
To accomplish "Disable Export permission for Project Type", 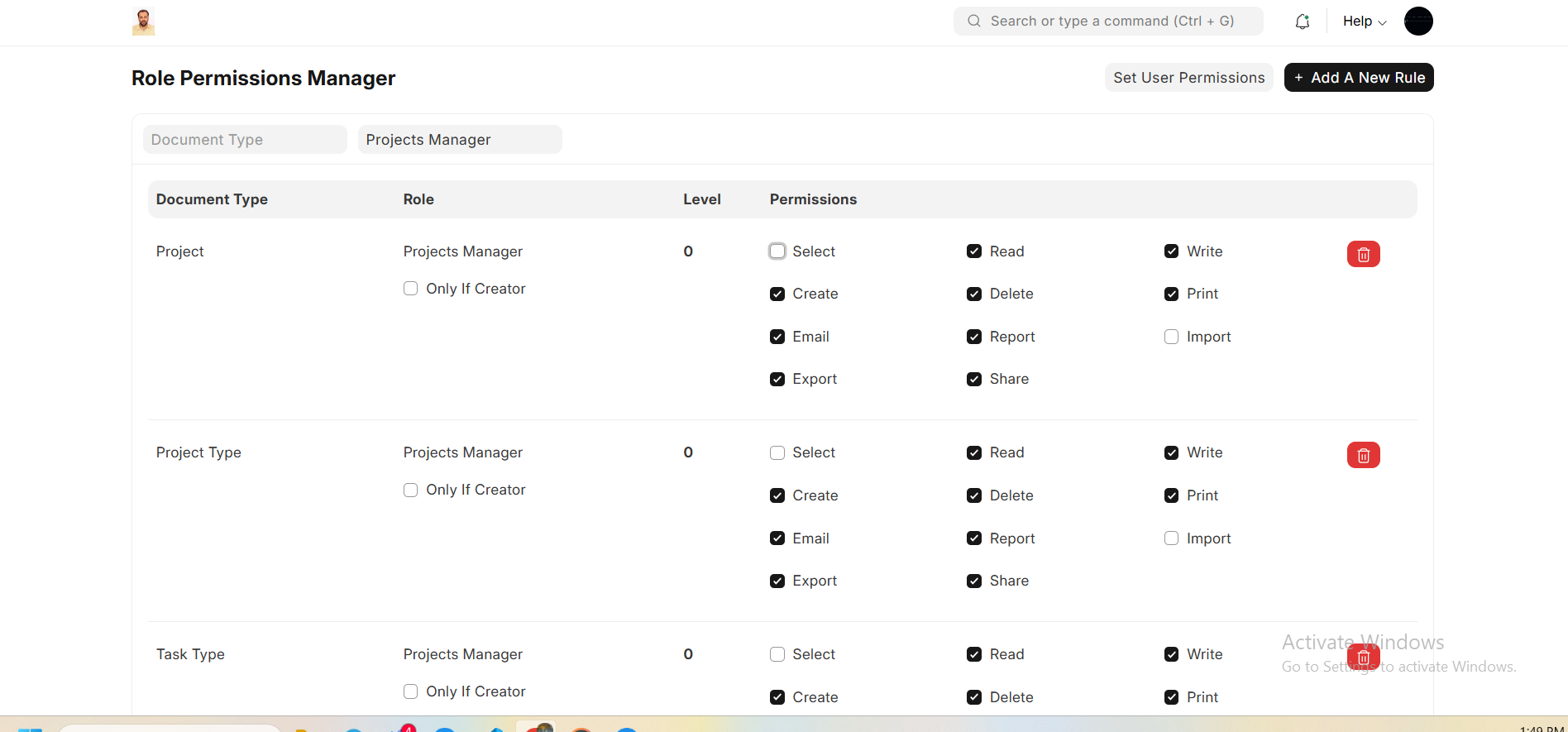I will click(x=777, y=581).
